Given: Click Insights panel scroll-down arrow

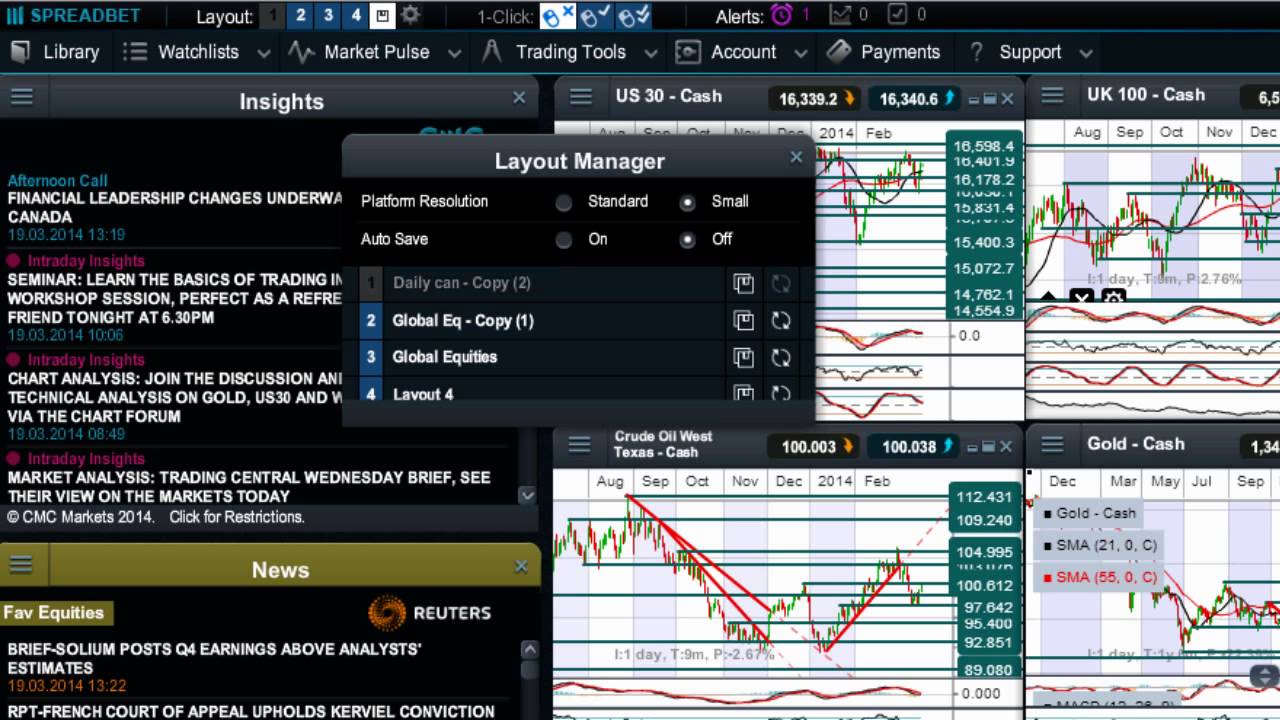Looking at the screenshot, I should pyautogui.click(x=527, y=495).
